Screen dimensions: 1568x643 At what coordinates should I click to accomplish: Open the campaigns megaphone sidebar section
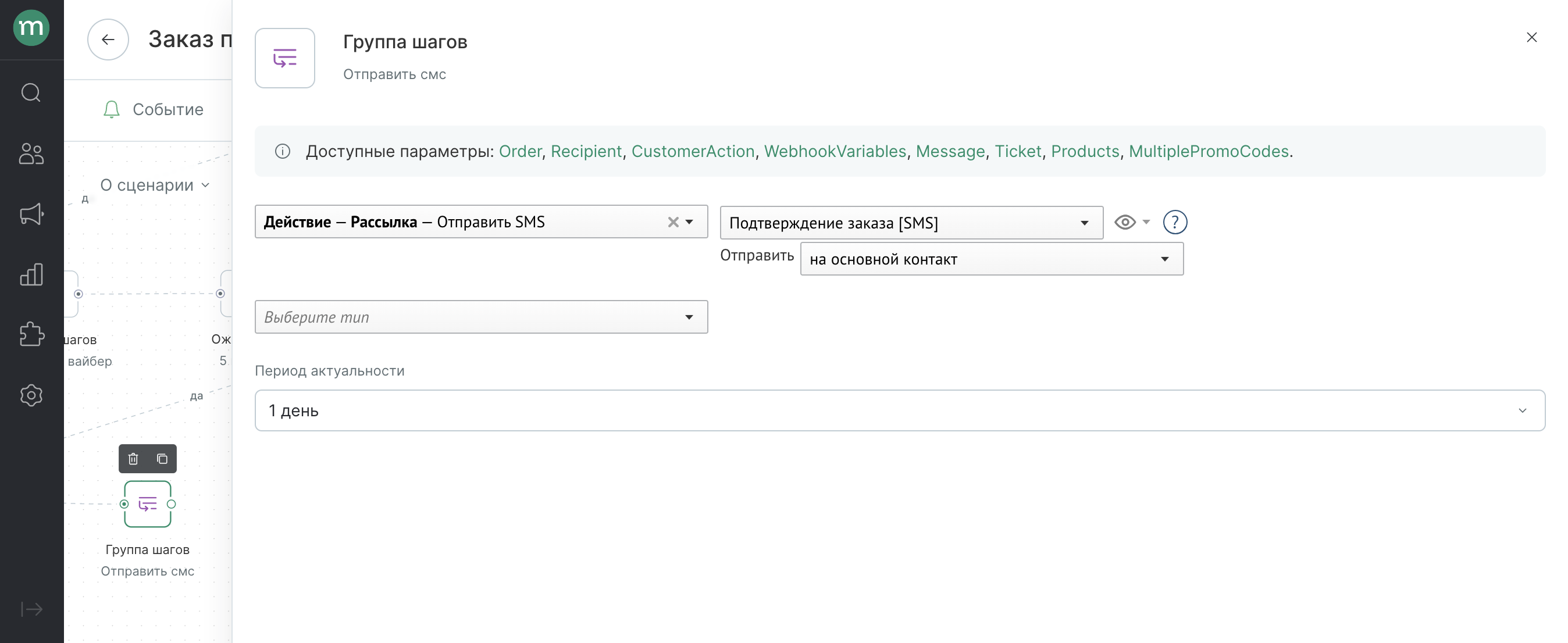[31, 213]
